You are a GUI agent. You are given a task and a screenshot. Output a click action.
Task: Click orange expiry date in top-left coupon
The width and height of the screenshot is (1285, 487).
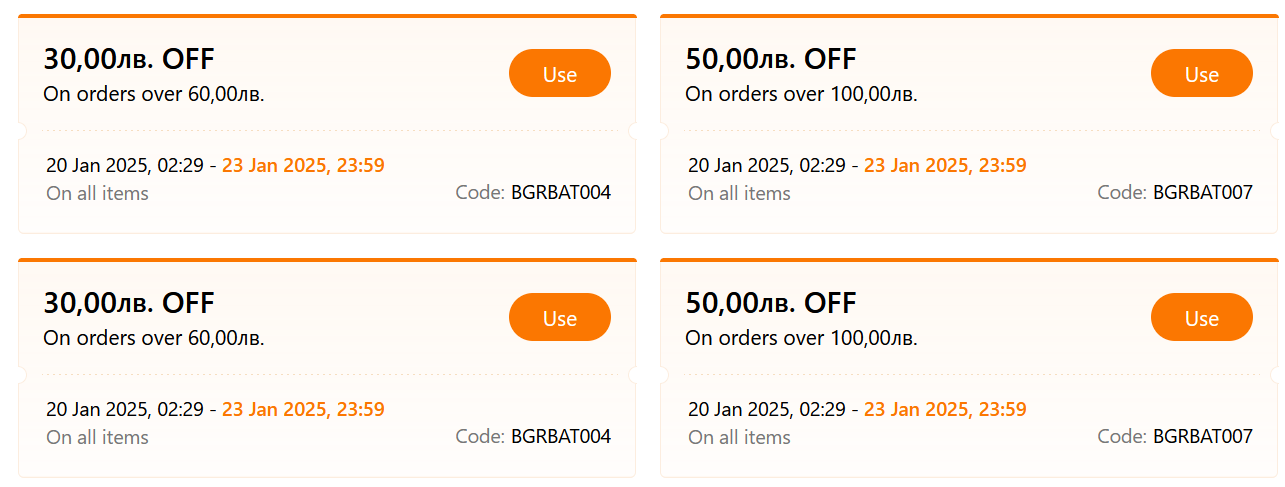pos(303,166)
